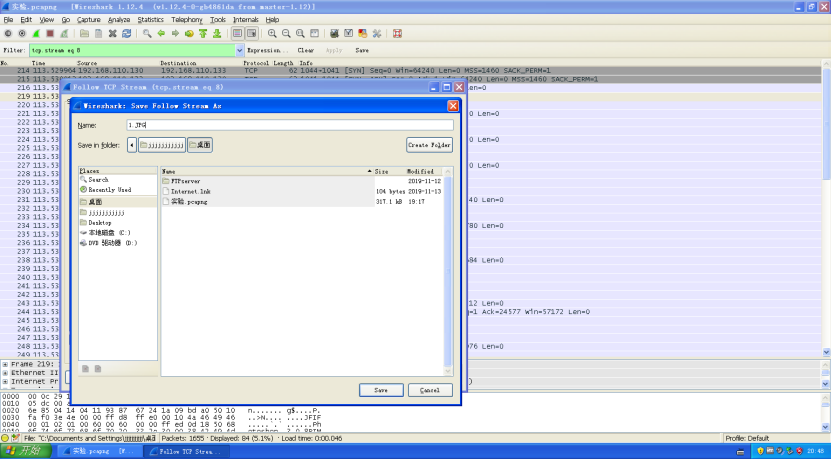Viewport: 831px width, 460px height.
Task: Select Recently Used in Places
Action: click(118, 190)
